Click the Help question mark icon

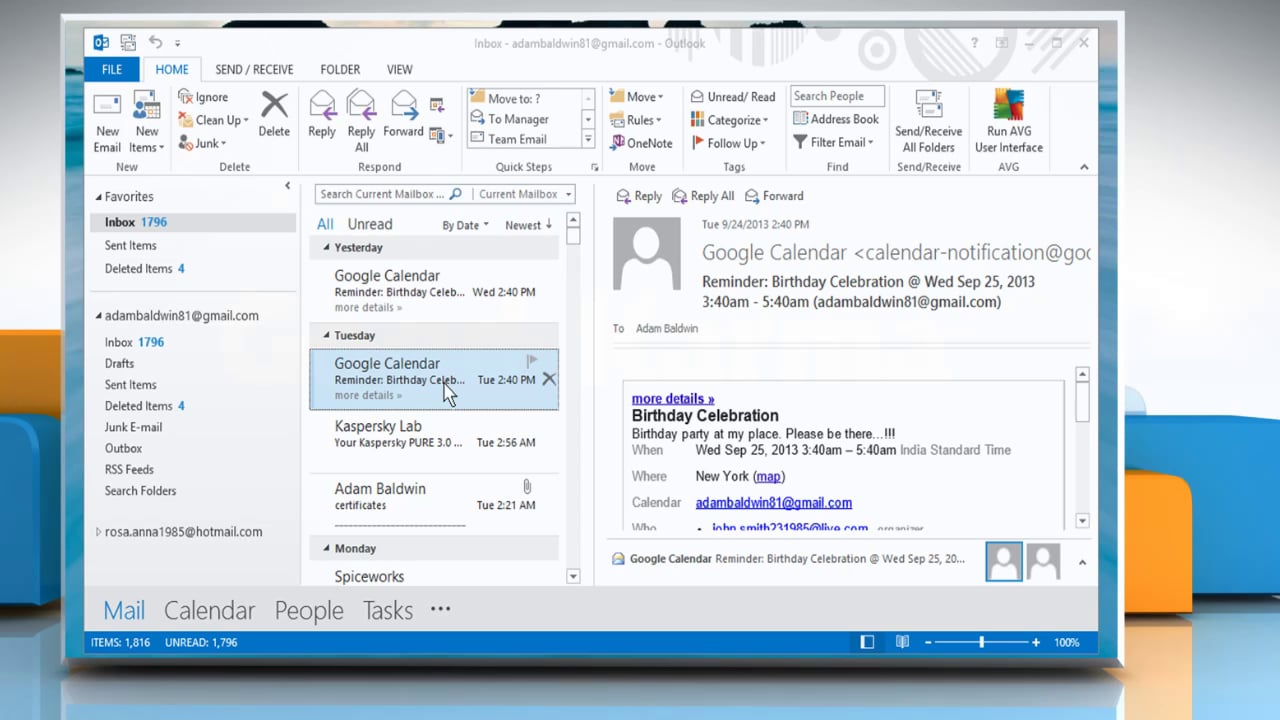tap(974, 43)
